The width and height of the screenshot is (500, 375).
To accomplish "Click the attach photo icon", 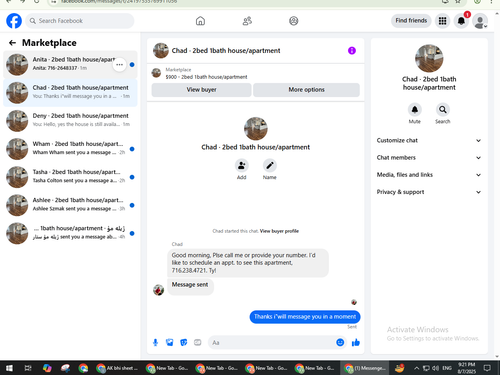I will 170,342.
